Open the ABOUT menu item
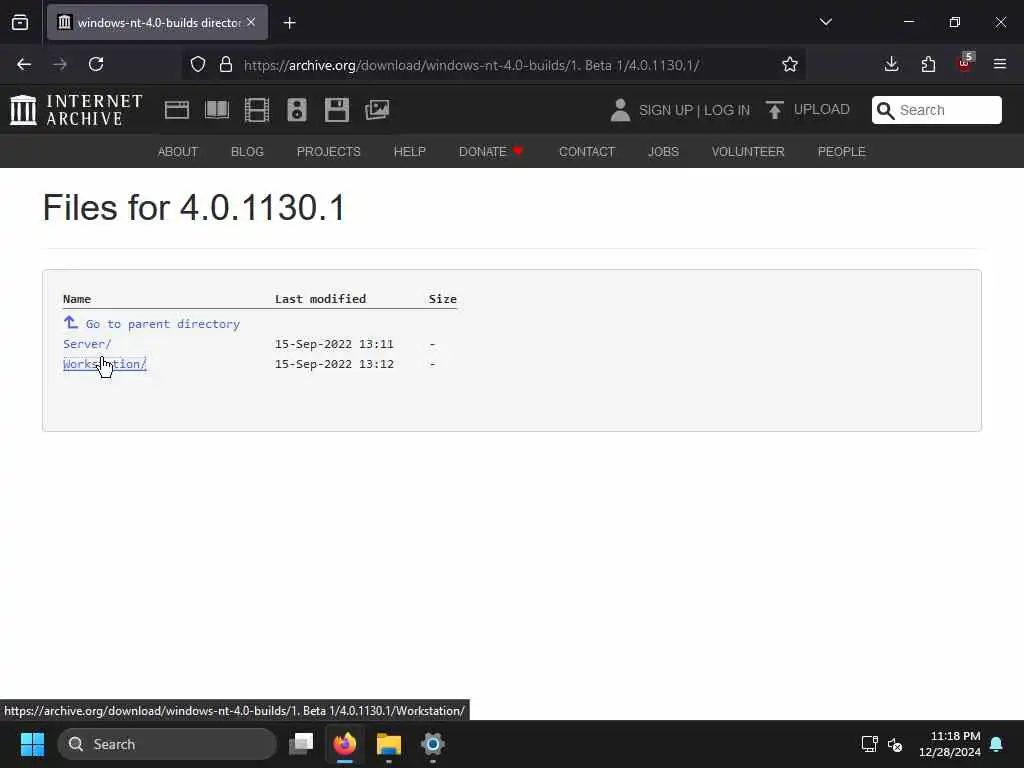1024x768 pixels. coord(178,152)
